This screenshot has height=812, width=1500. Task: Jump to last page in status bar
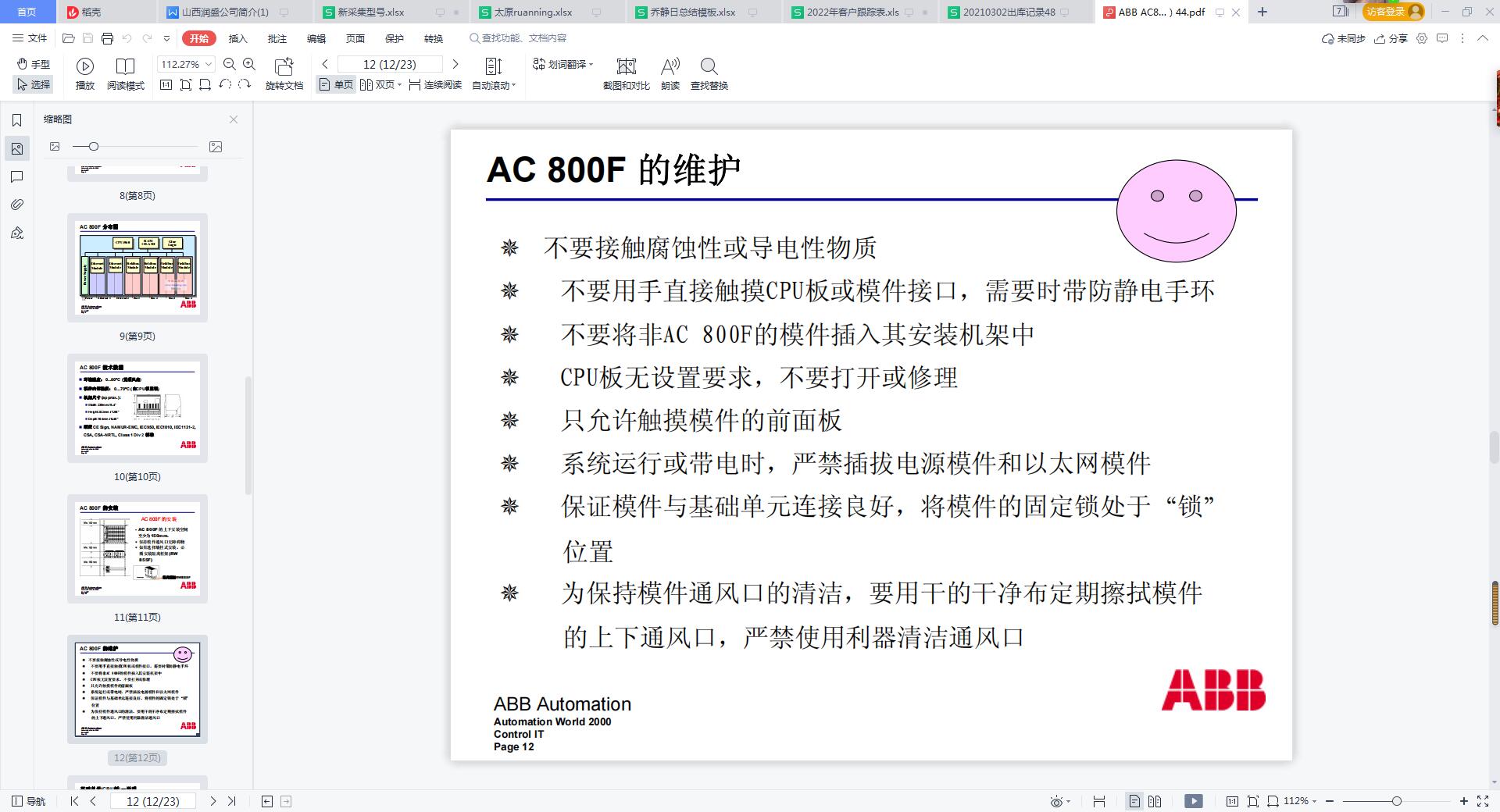coord(231,801)
